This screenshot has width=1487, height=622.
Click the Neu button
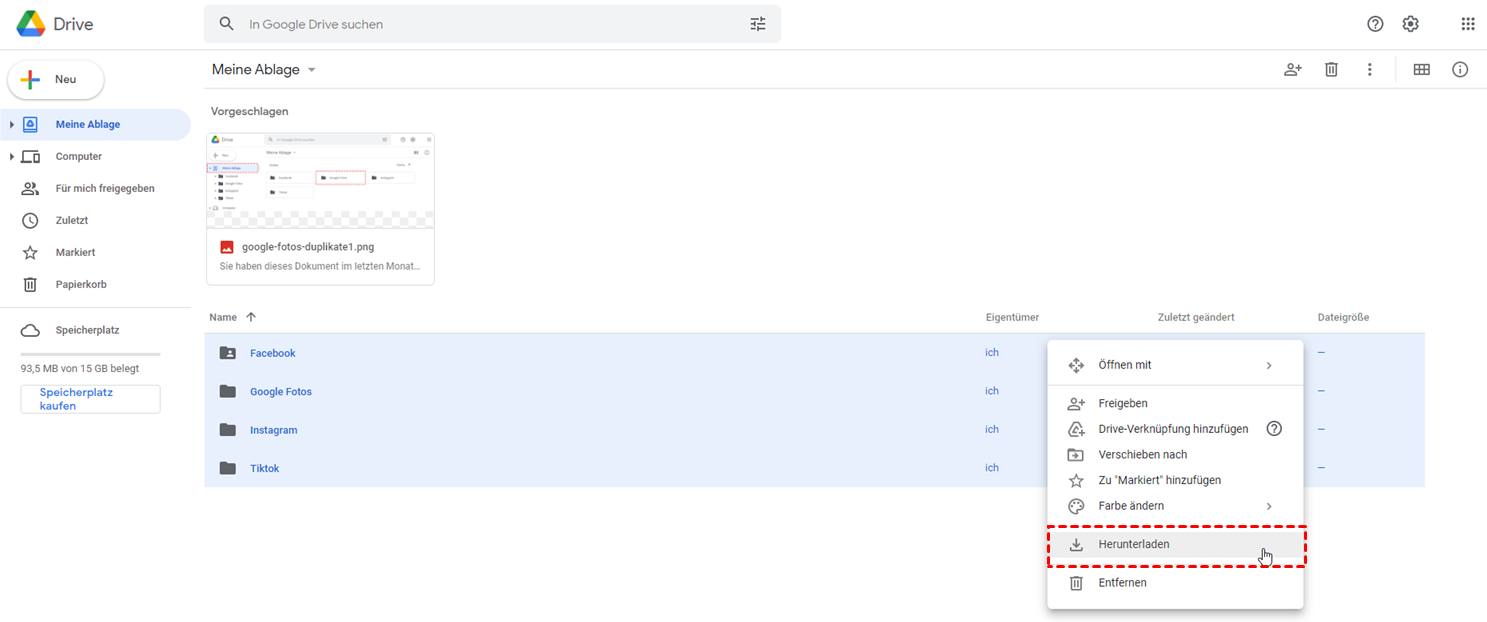56,80
